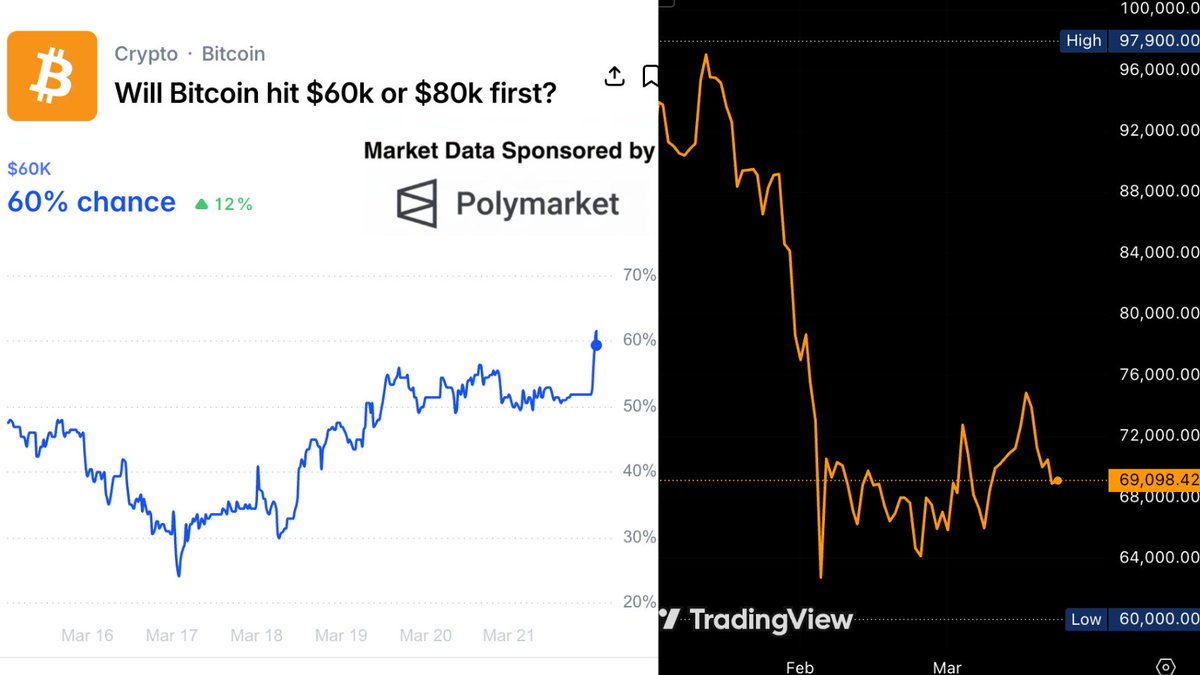The height and width of the screenshot is (675, 1200).
Task: Click the Polymarket logo
Action: tap(508, 203)
